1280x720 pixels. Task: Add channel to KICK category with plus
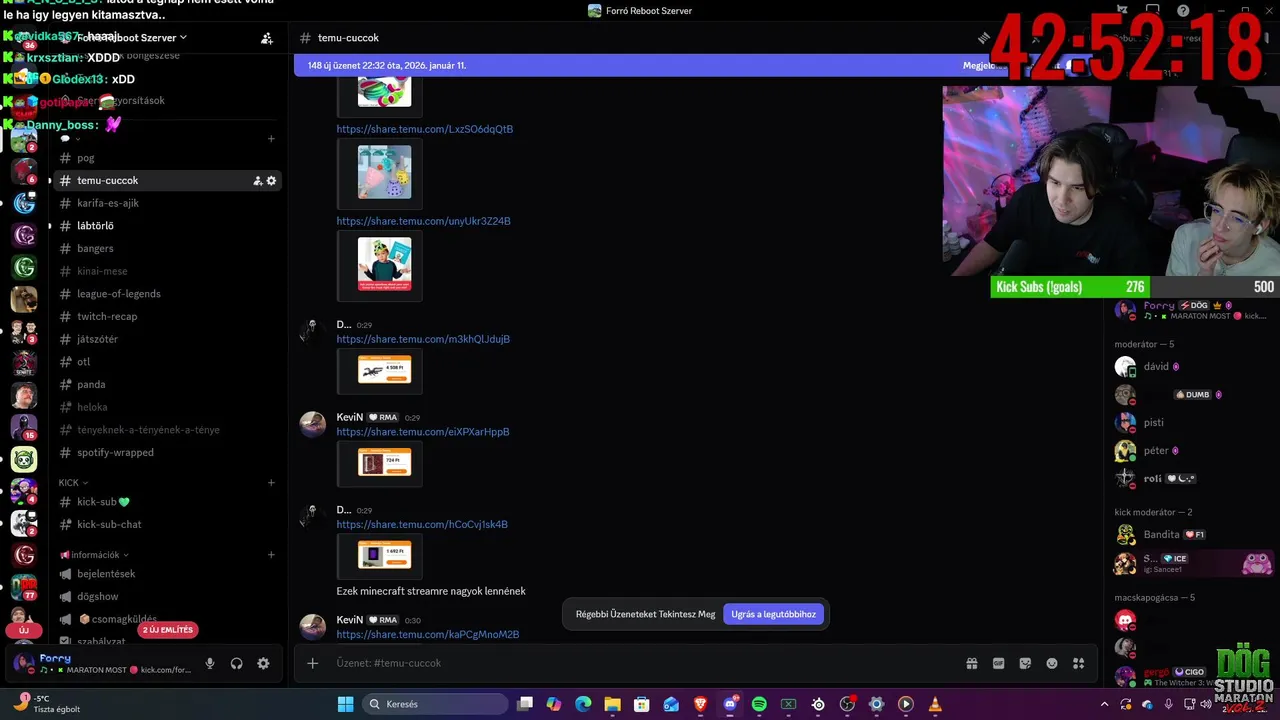(x=271, y=483)
